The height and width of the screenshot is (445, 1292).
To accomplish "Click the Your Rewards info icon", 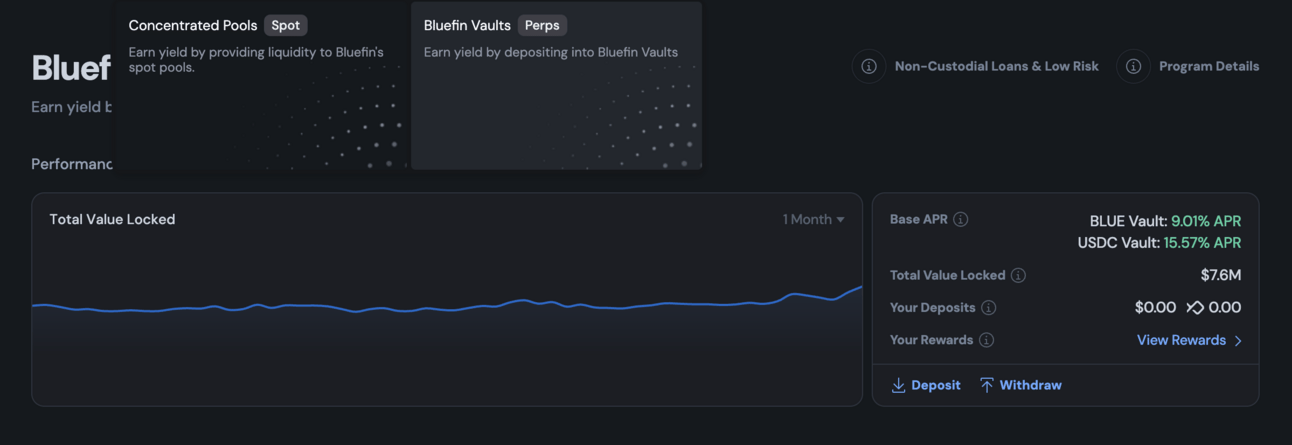I will [987, 340].
